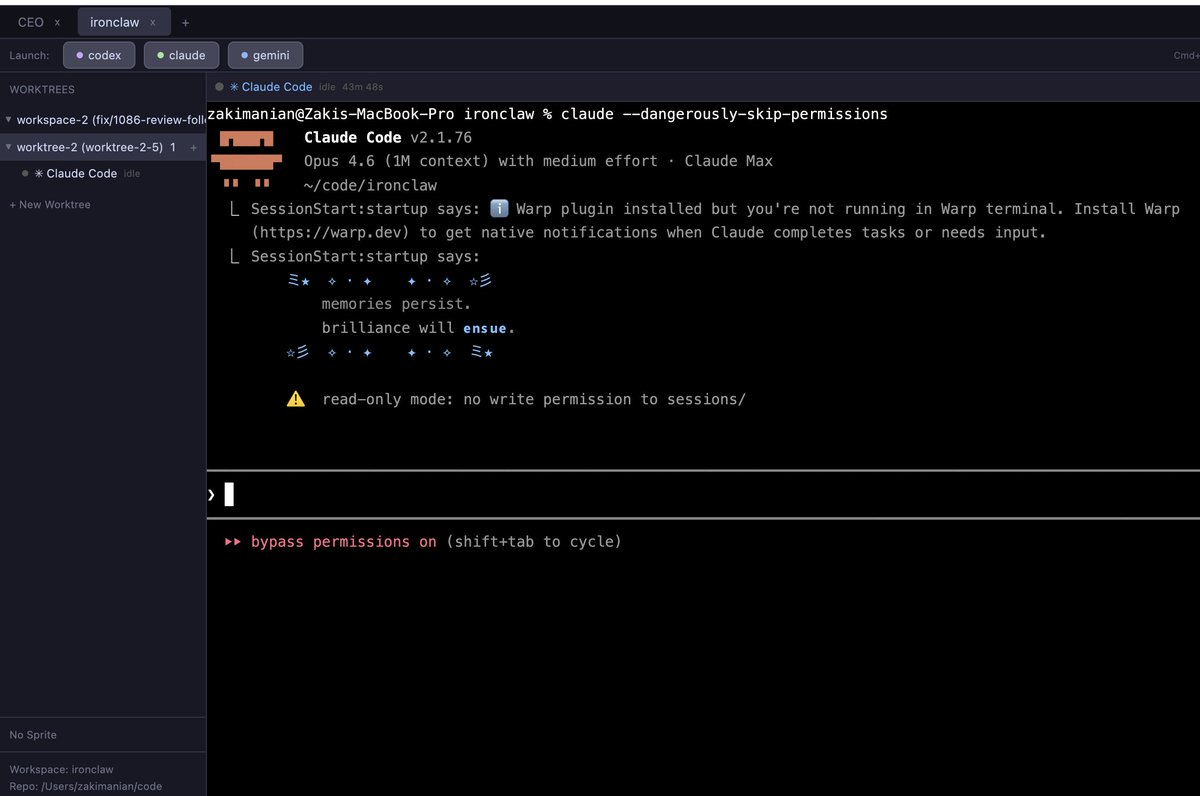Click the Claude Code pixel logo

(248, 159)
